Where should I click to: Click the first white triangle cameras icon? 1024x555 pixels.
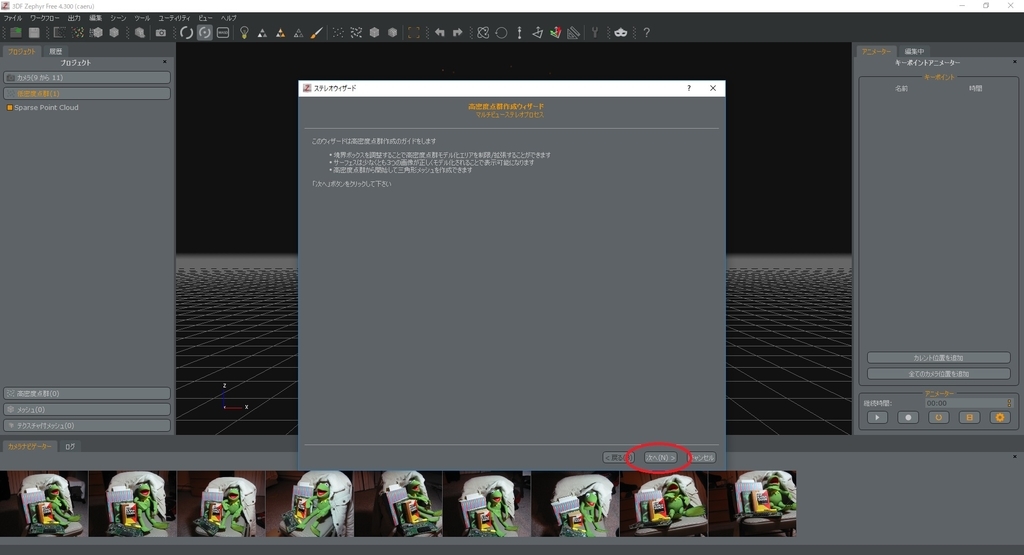[262, 33]
